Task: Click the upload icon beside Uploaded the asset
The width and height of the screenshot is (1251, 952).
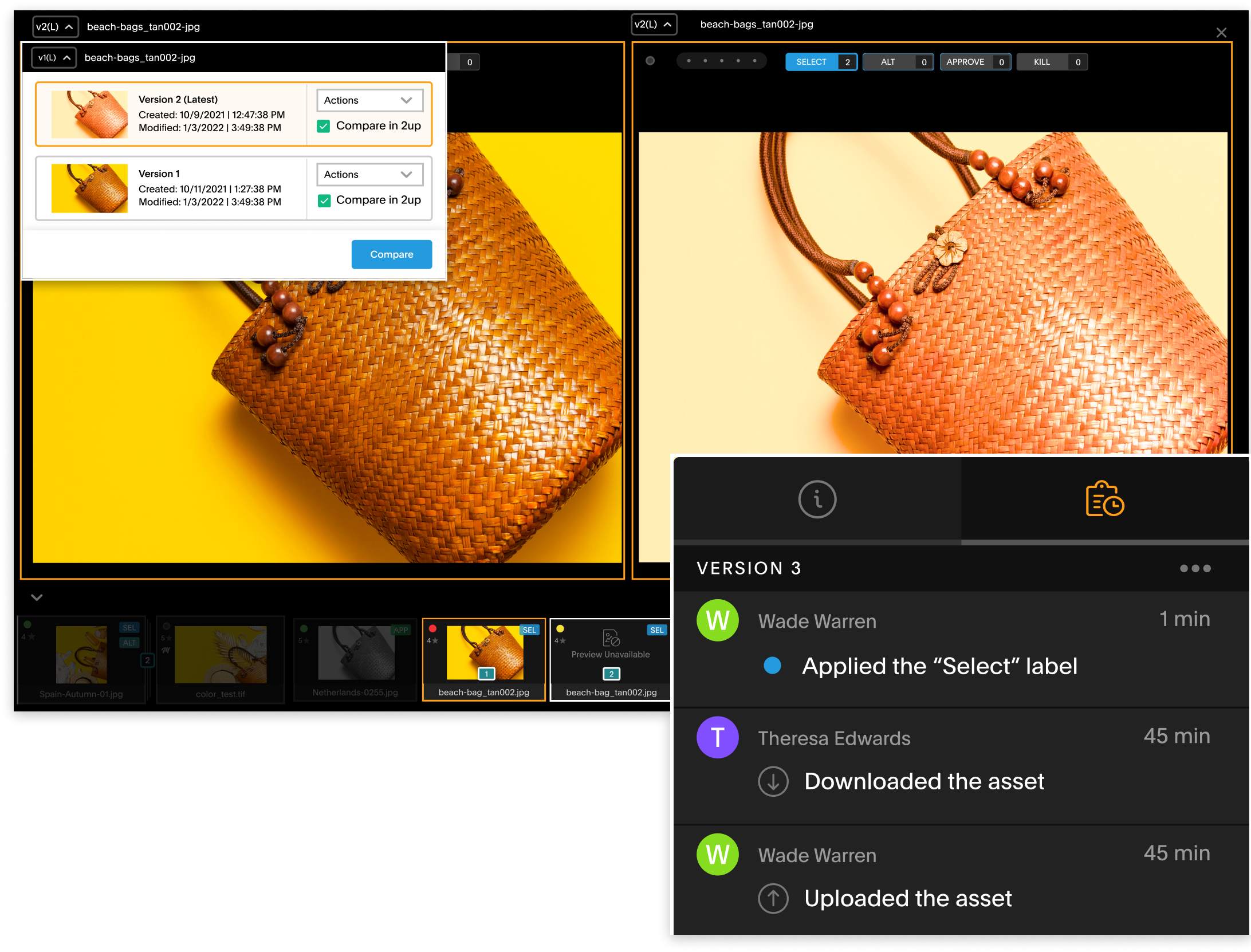Action: click(773, 898)
